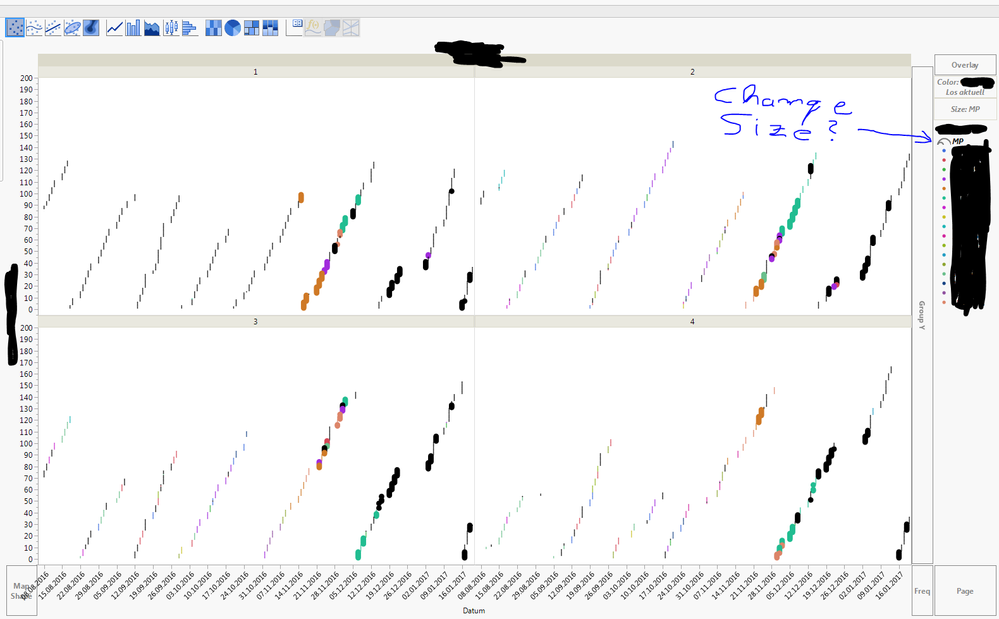
Task: Toggle the Area element
Action: 150,27
